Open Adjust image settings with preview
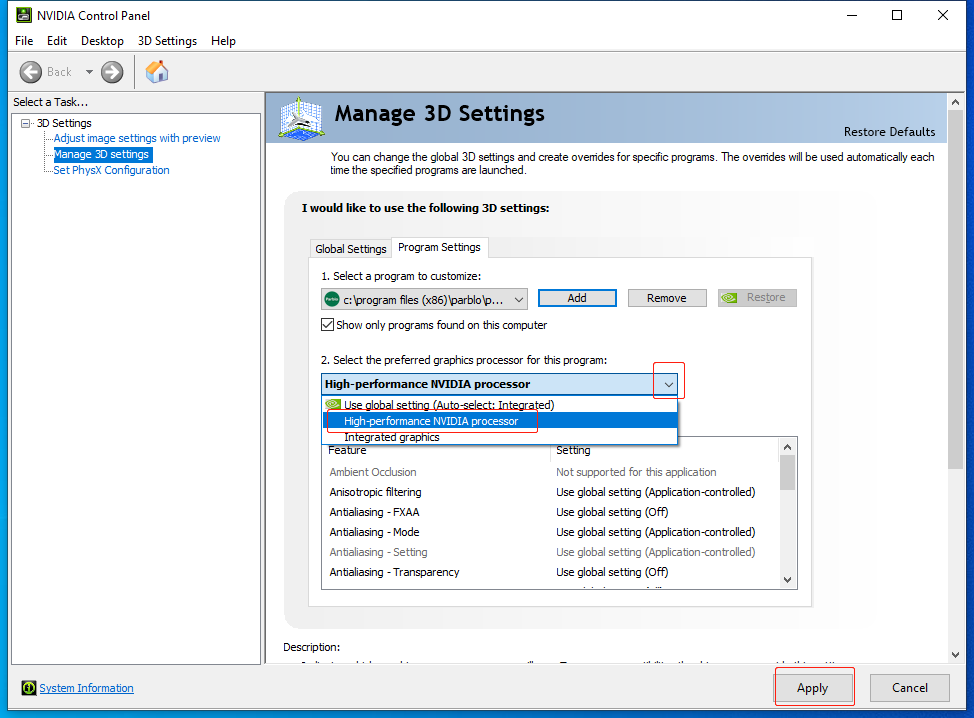 click(137, 138)
